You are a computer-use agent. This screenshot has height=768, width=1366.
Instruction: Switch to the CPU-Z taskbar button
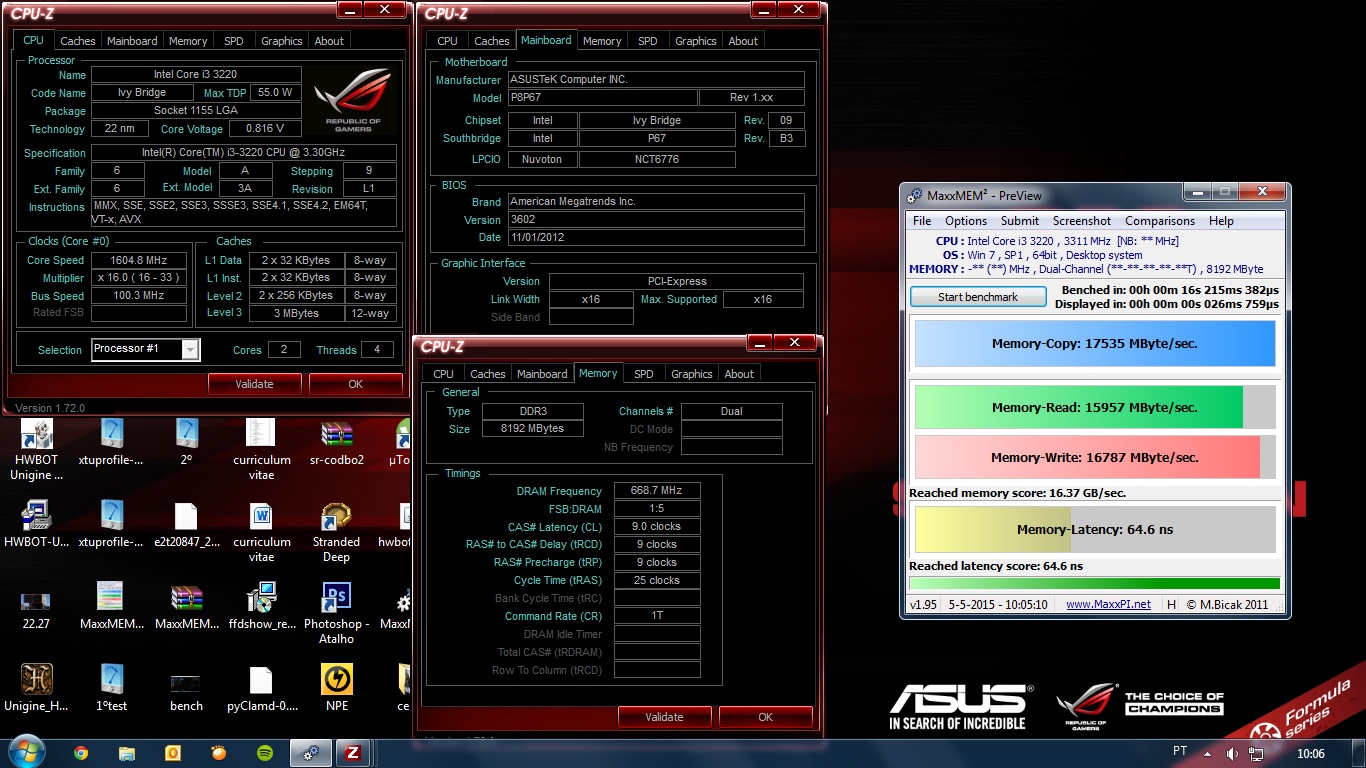[x=352, y=753]
